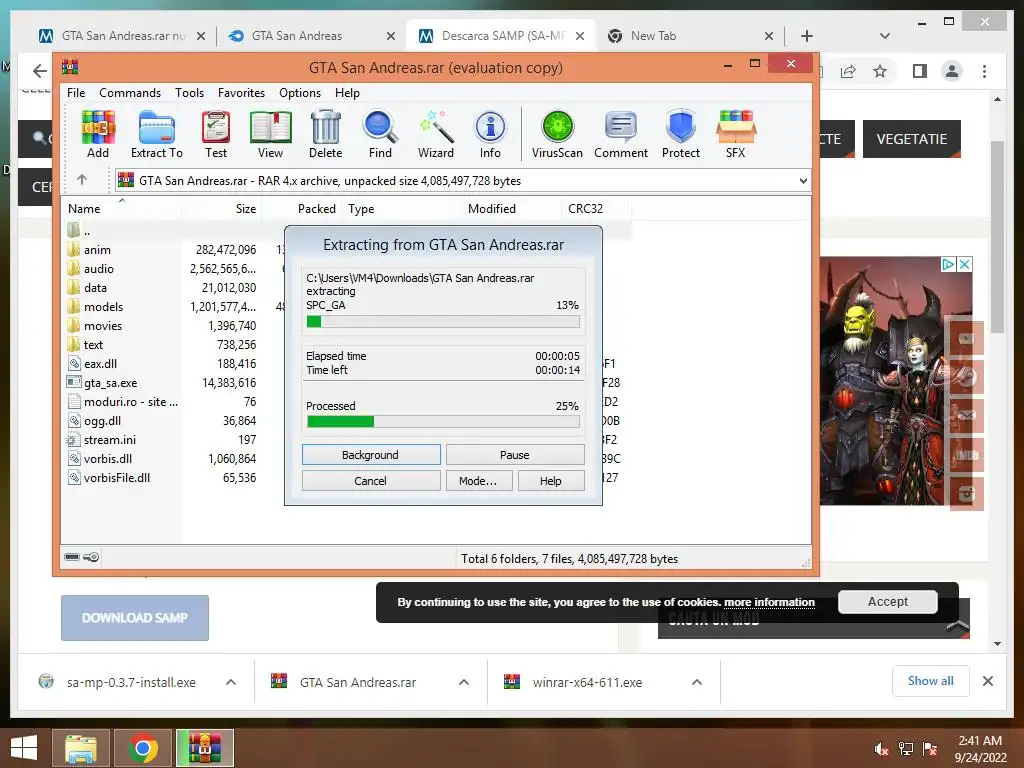This screenshot has width=1024, height=768.
Task: Click the Processed total progress bar
Action: click(x=443, y=421)
